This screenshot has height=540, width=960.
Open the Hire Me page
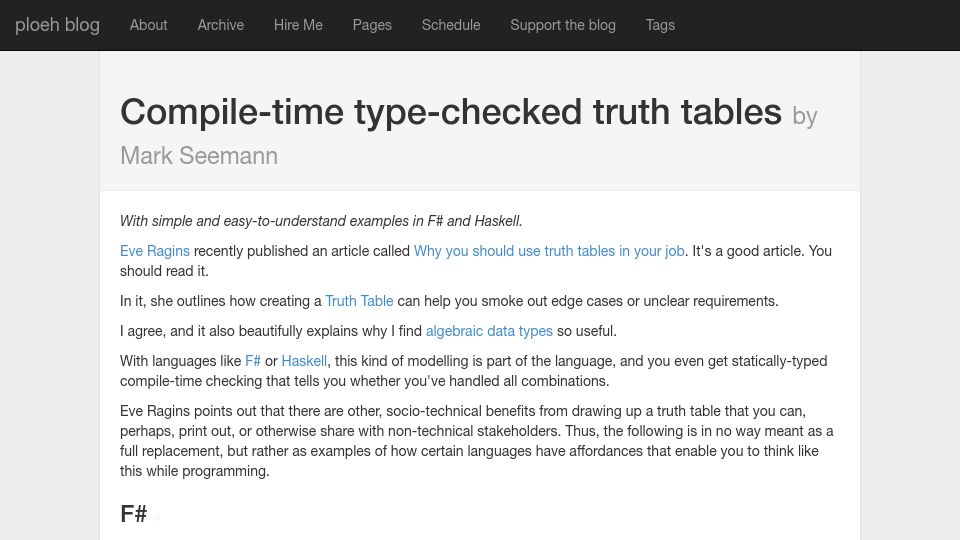(298, 25)
